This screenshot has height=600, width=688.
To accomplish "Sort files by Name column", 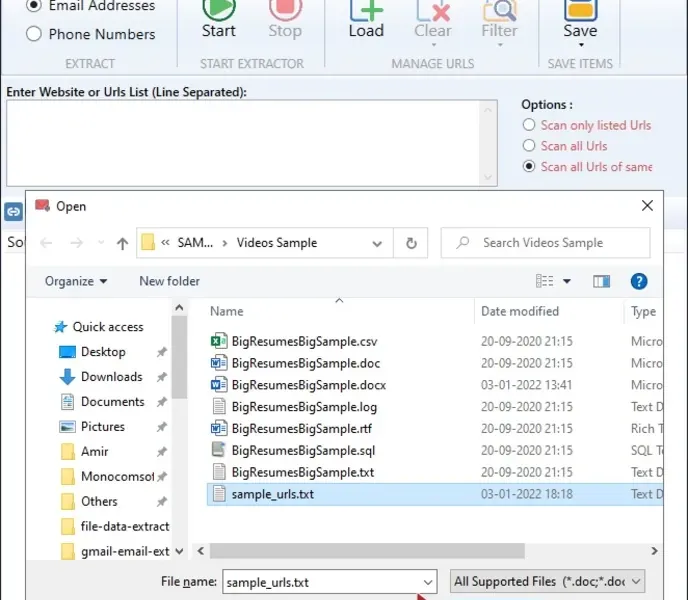I will point(226,311).
